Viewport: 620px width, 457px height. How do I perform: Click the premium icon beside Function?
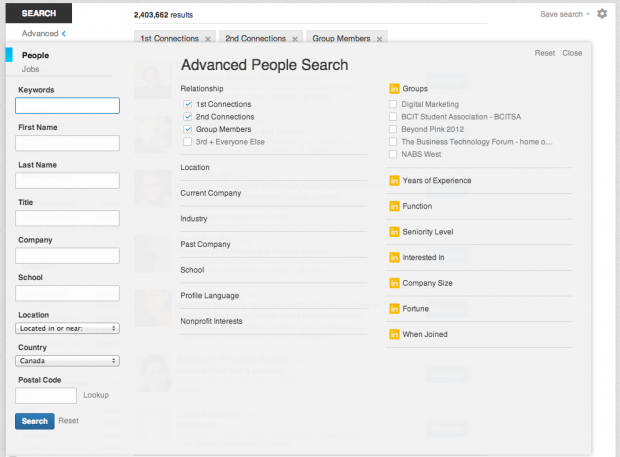pos(394,206)
